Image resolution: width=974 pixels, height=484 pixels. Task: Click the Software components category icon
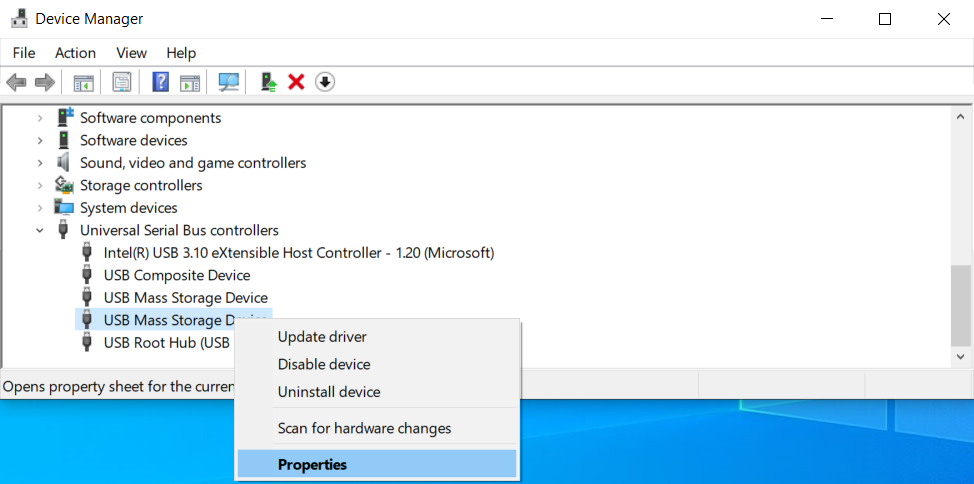(64, 117)
